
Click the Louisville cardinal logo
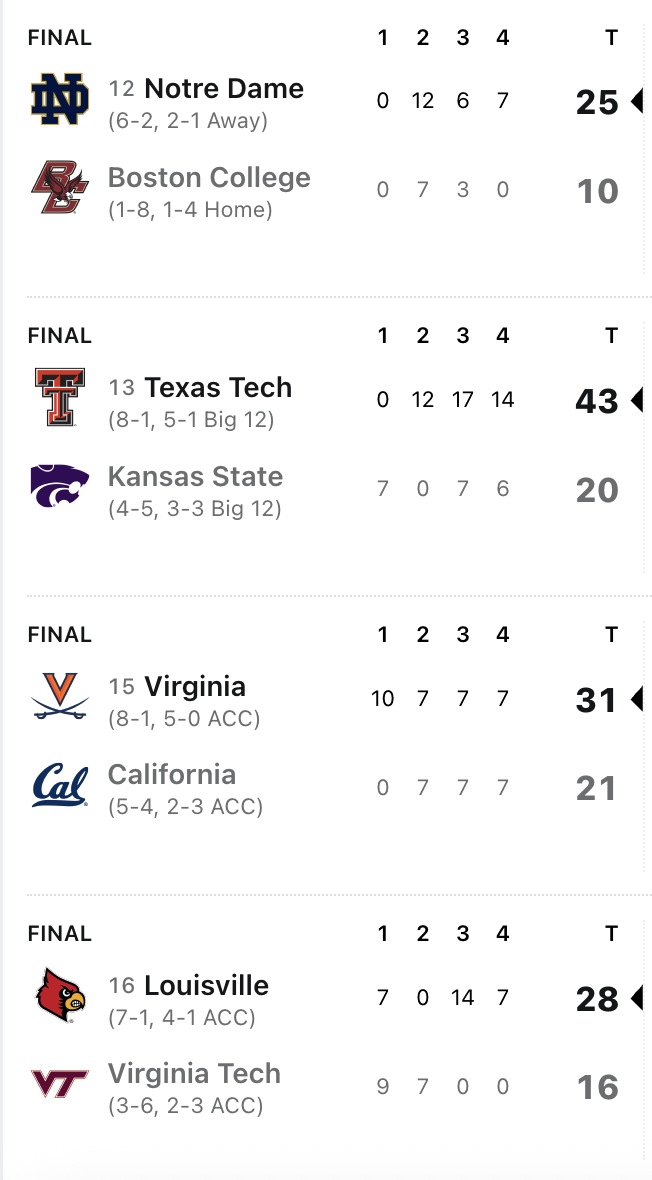pos(61,996)
